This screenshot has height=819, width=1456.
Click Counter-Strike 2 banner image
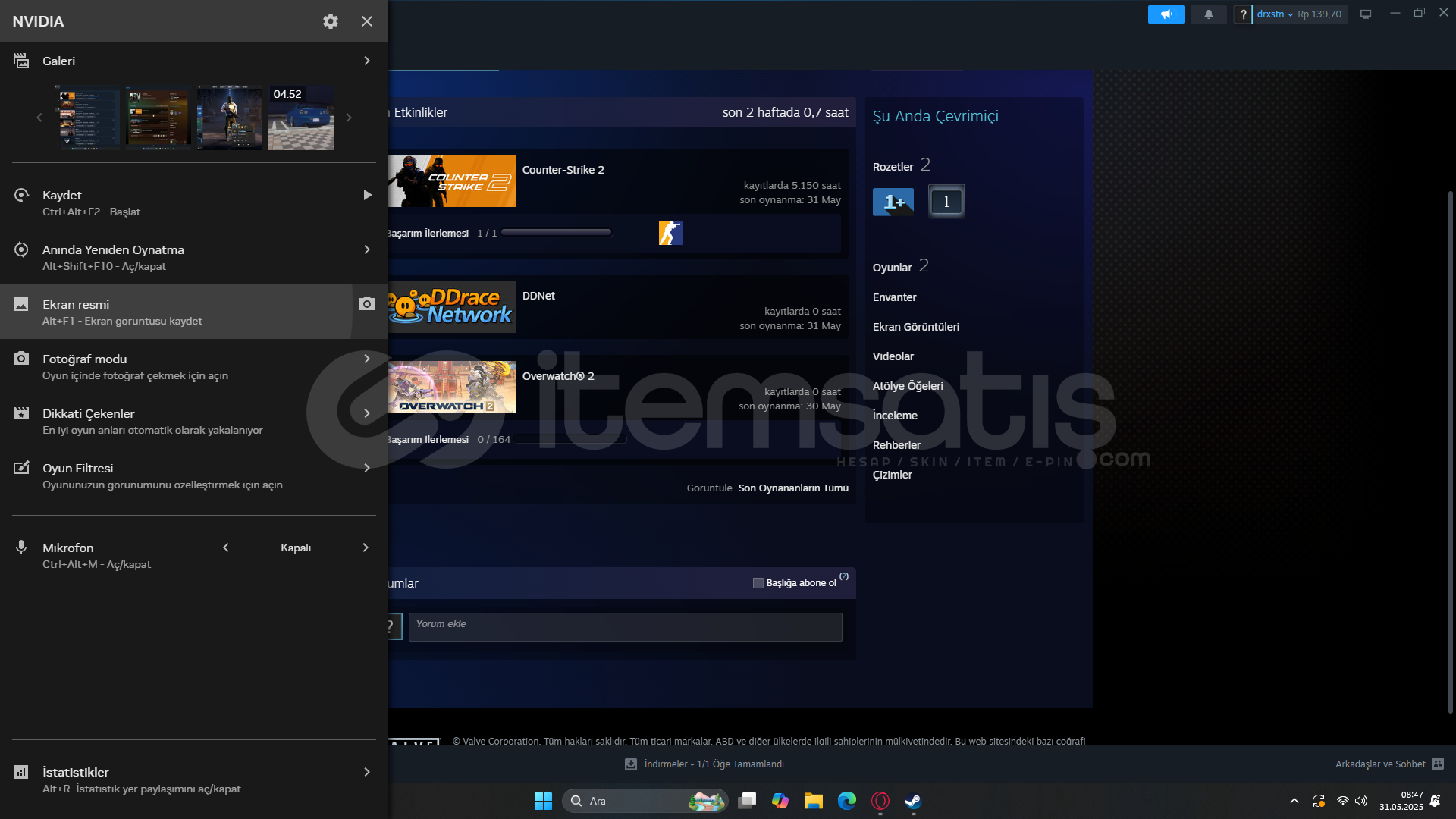(x=452, y=180)
